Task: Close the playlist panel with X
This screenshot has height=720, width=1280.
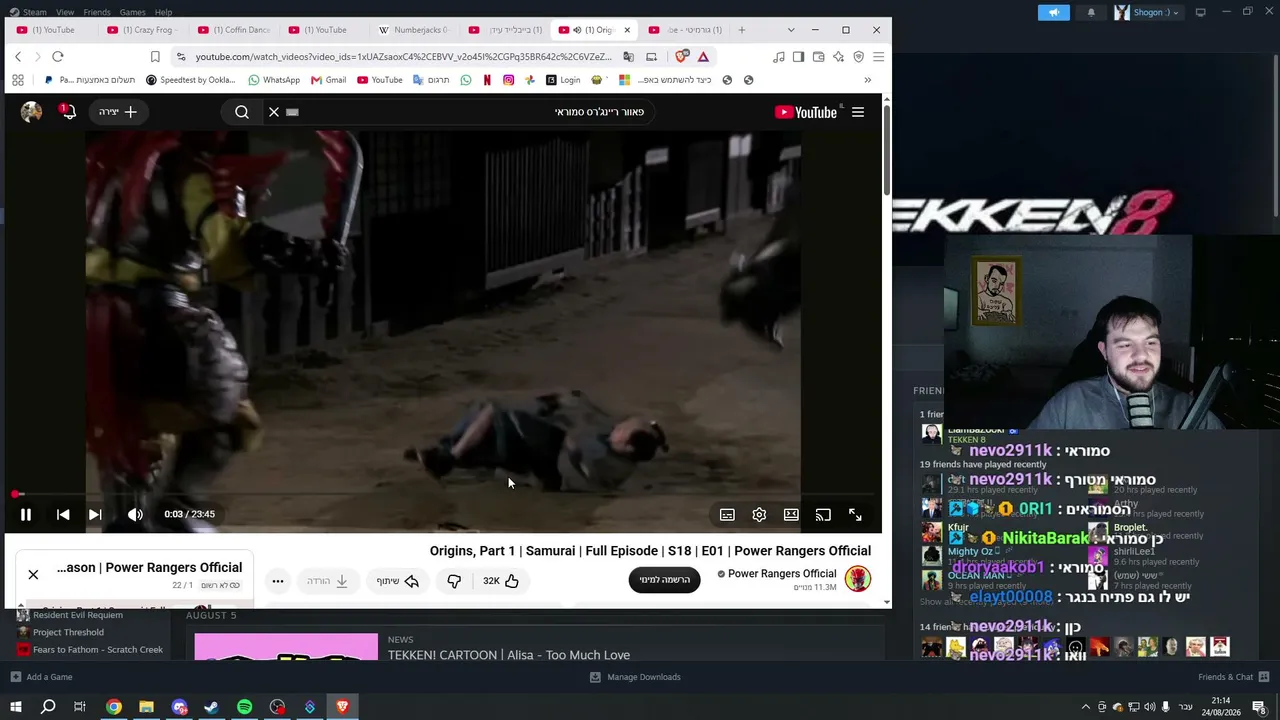Action: coord(33,574)
